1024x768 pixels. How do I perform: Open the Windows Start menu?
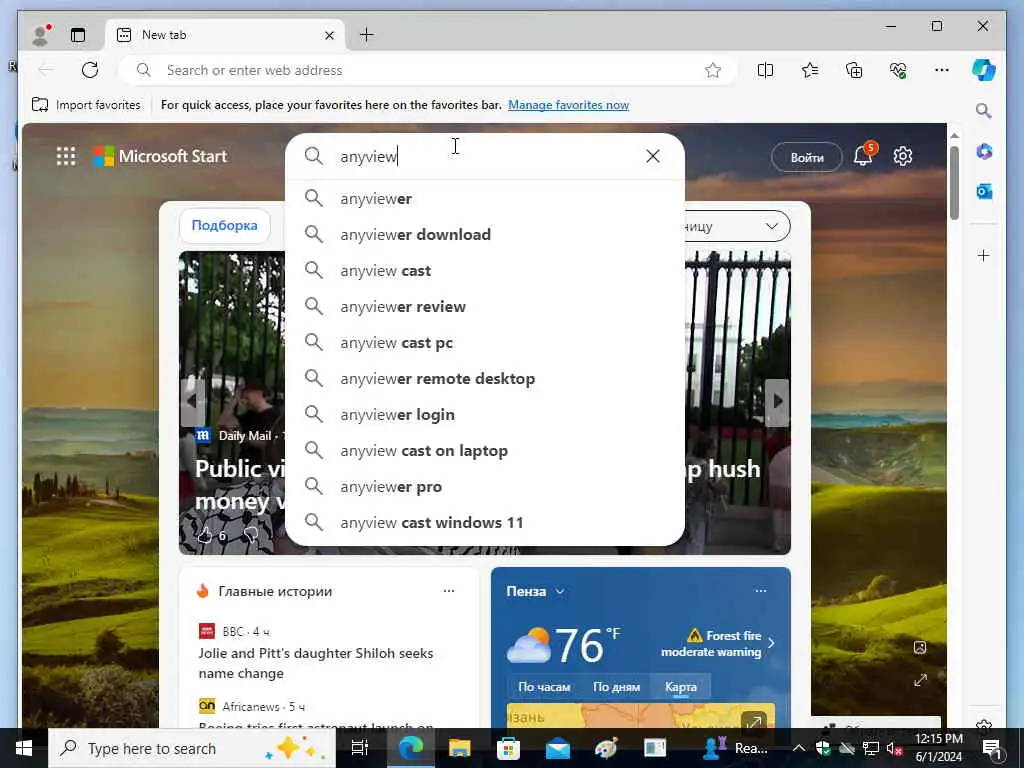24,748
